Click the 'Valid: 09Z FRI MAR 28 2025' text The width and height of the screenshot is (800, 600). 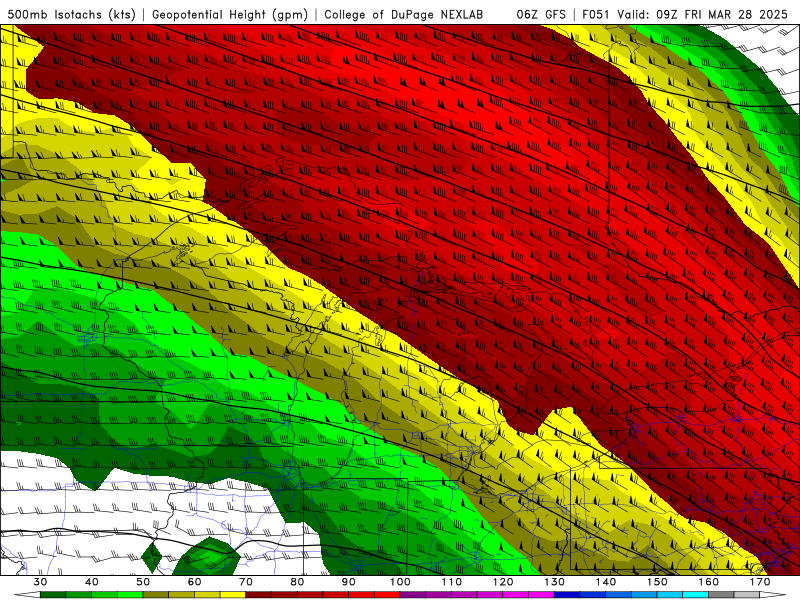[x=703, y=15]
